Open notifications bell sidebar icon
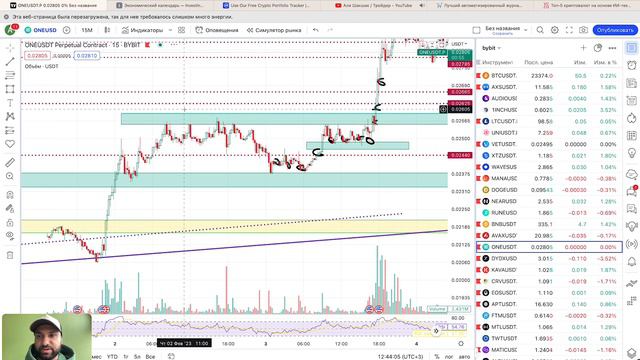Image resolution: width=640 pixels, height=360 pixels. [631, 262]
